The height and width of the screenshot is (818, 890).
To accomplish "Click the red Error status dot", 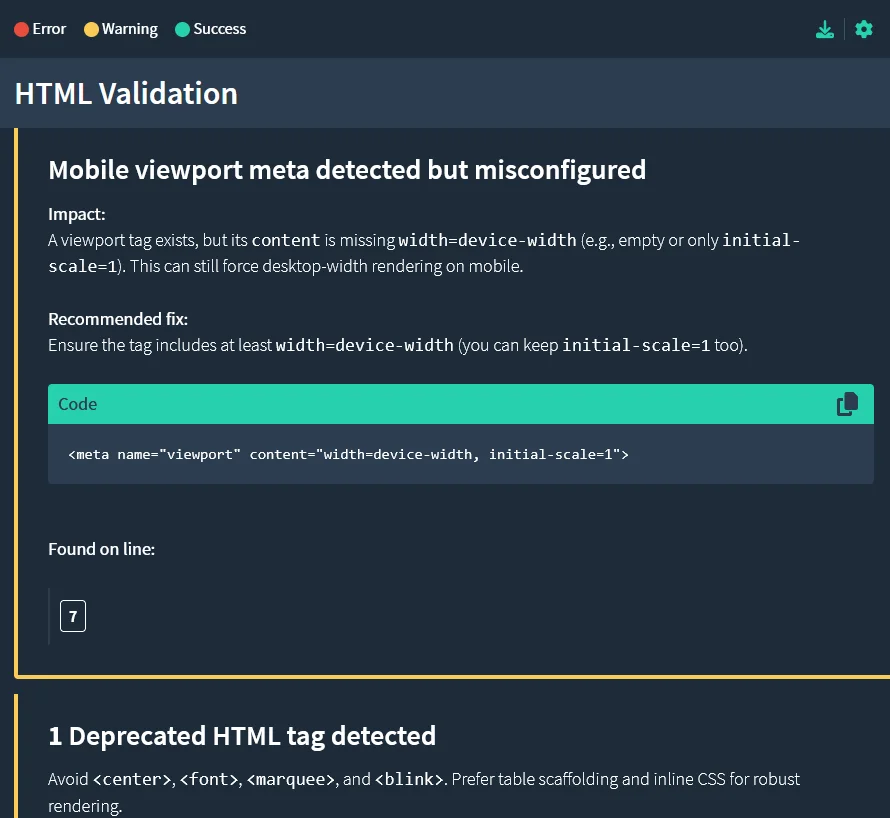I will [21, 29].
